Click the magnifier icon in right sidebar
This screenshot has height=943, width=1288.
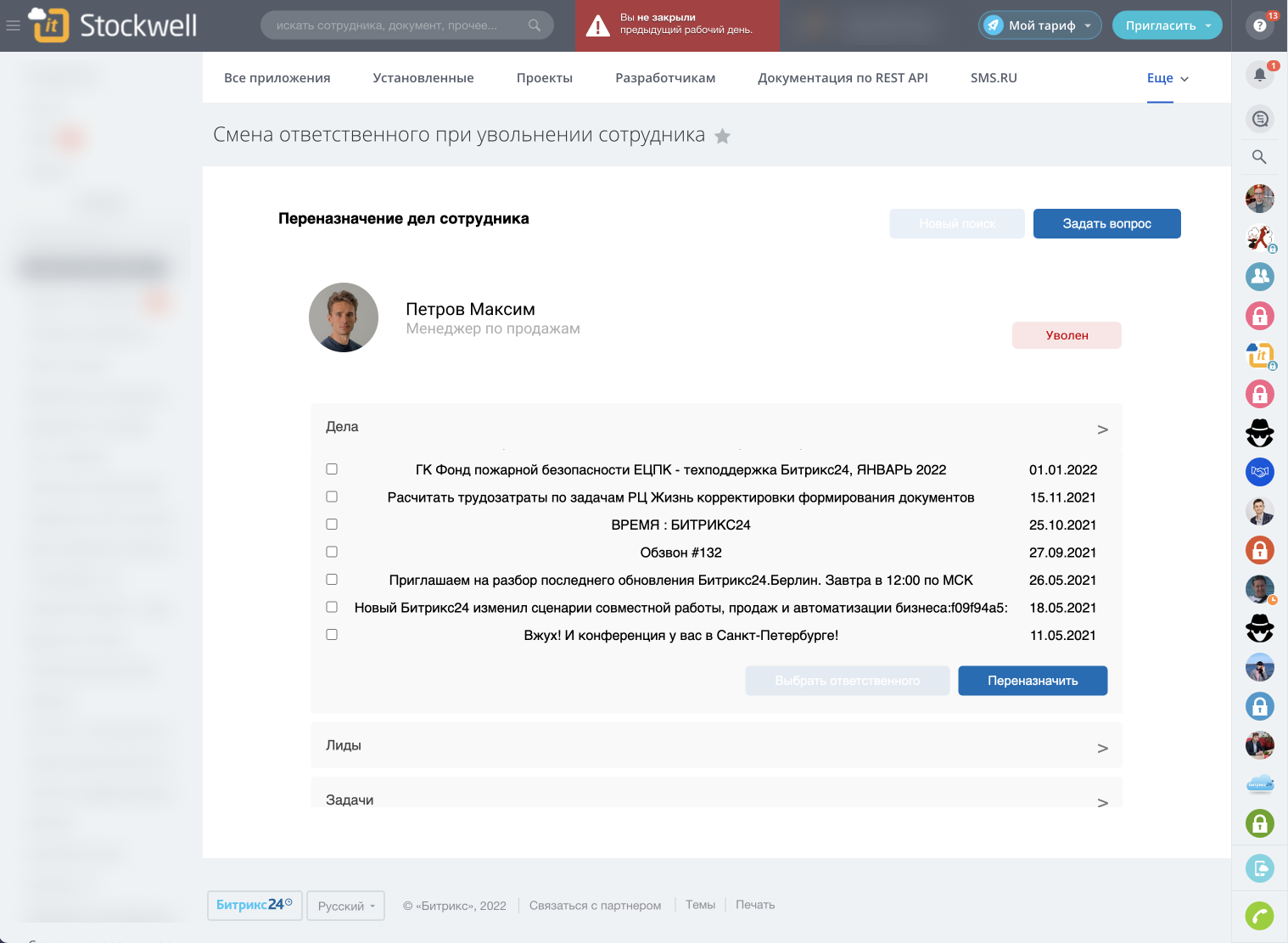(x=1260, y=157)
